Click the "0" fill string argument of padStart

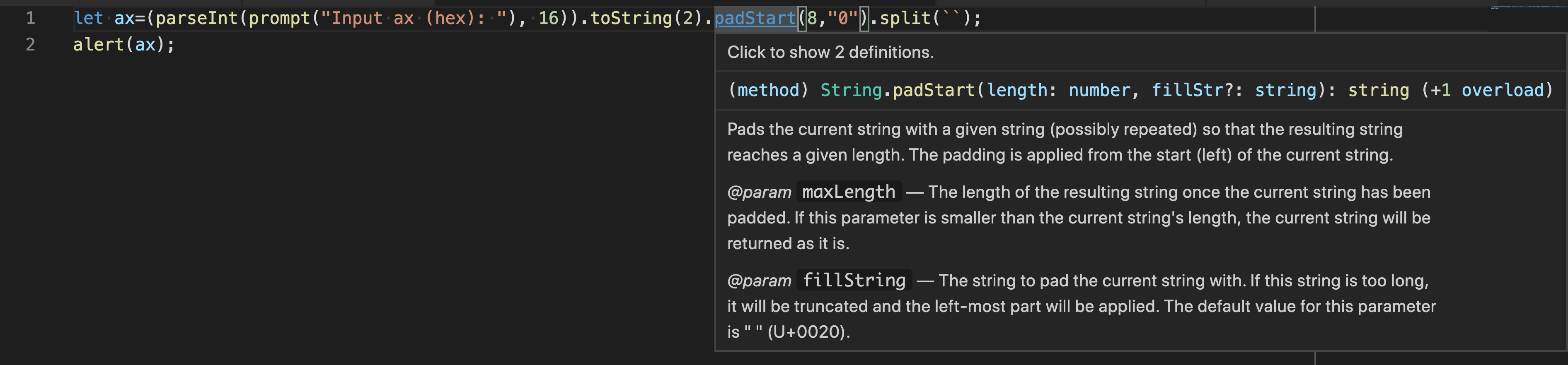point(843,18)
